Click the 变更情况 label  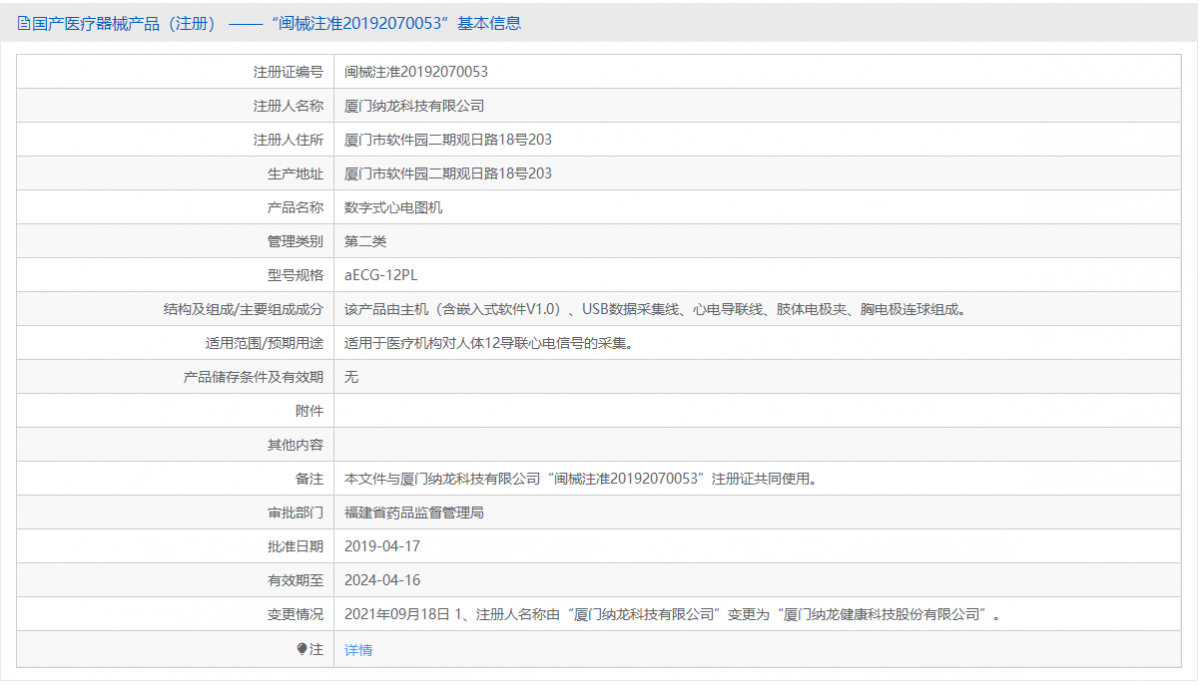295,615
